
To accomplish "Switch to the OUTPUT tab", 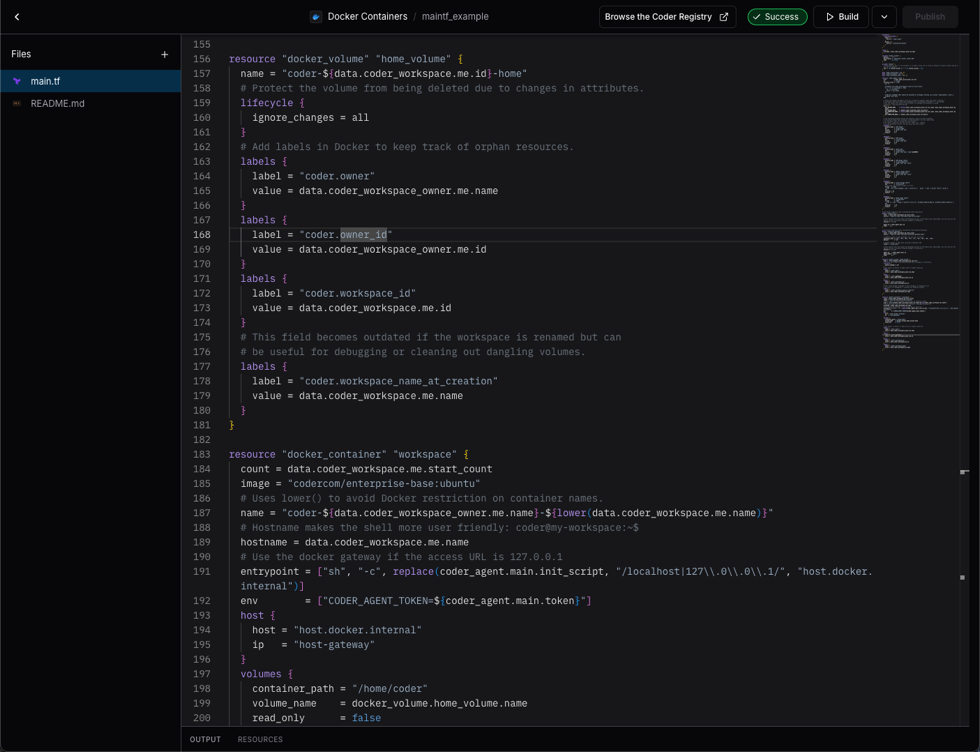I will coord(205,739).
